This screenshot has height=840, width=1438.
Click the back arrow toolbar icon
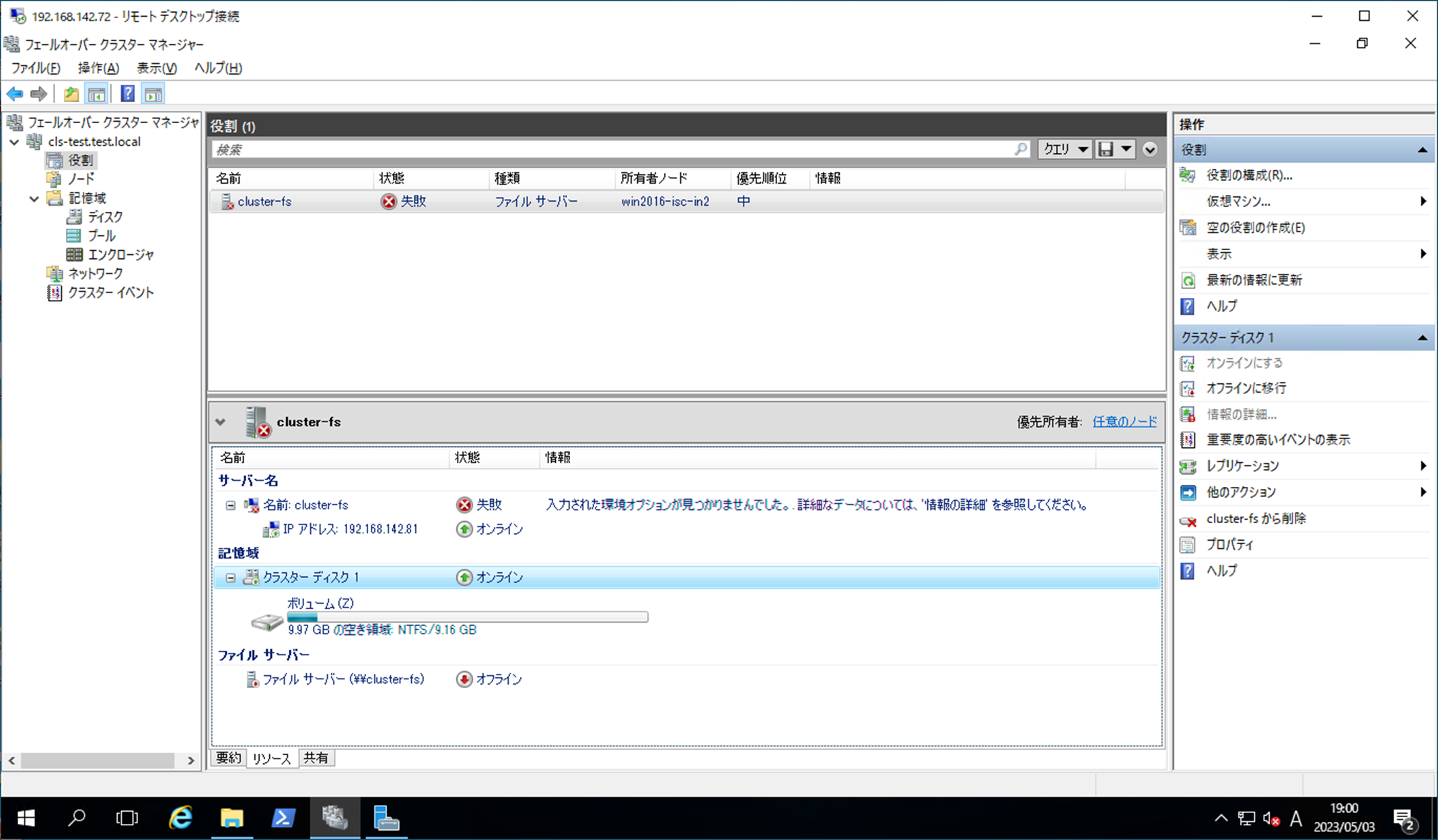coord(15,94)
